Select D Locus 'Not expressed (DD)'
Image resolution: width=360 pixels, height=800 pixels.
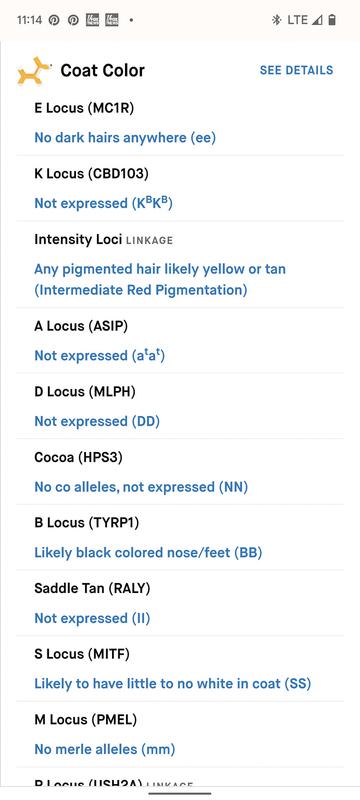[97, 421]
